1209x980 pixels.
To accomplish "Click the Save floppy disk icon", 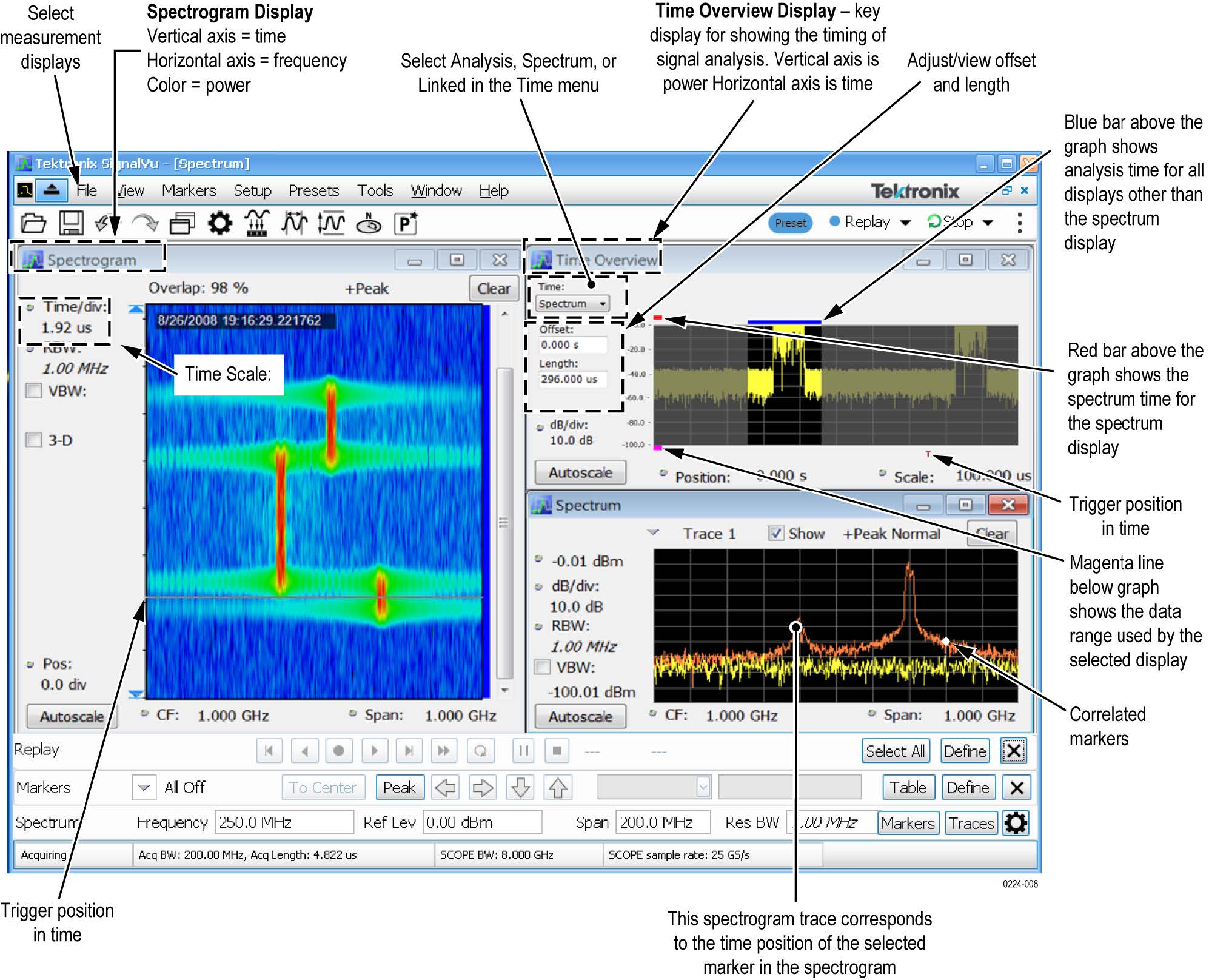I will [x=71, y=223].
